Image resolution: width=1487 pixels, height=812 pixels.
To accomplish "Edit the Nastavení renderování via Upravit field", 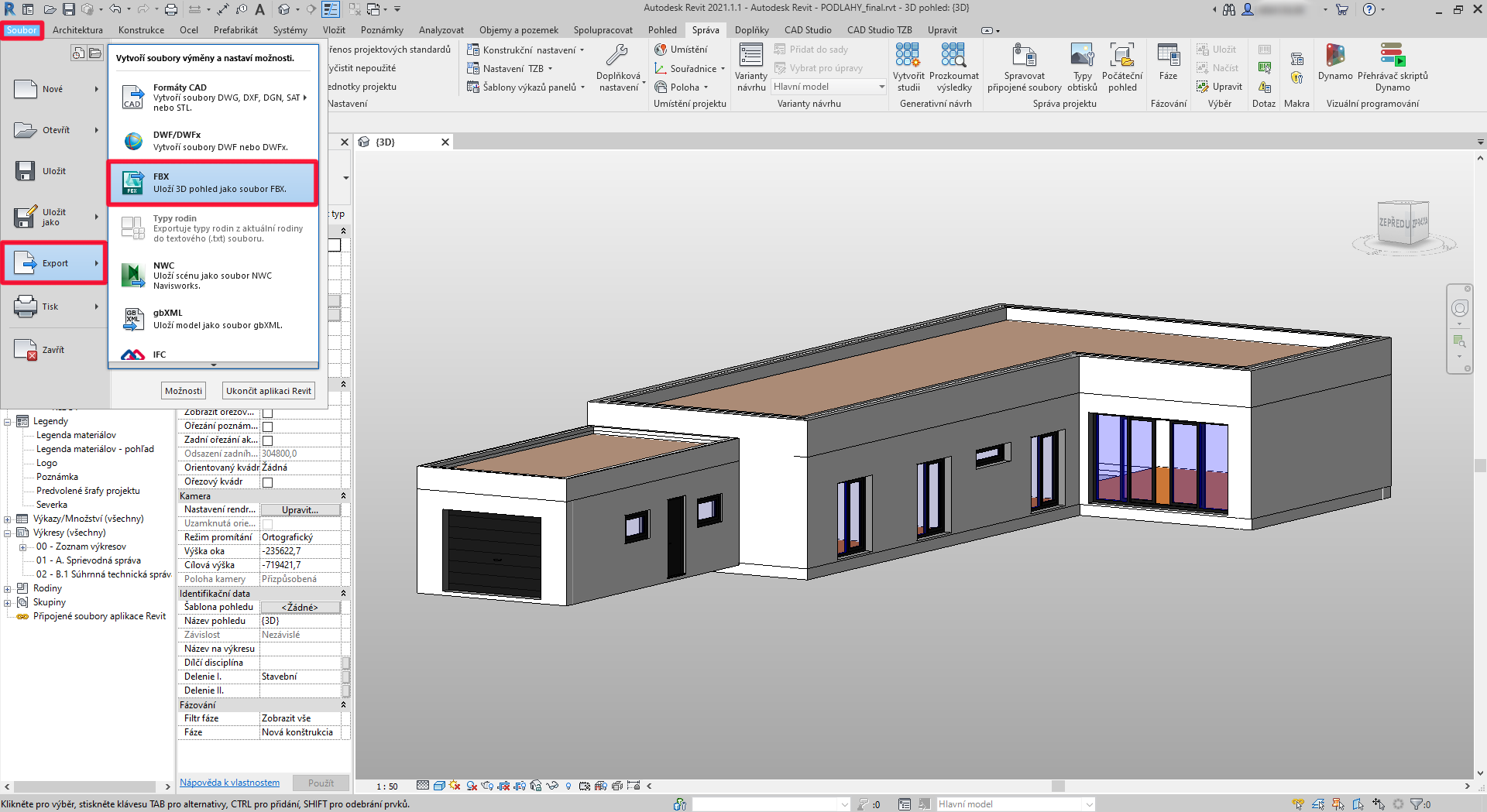I will coord(300,509).
